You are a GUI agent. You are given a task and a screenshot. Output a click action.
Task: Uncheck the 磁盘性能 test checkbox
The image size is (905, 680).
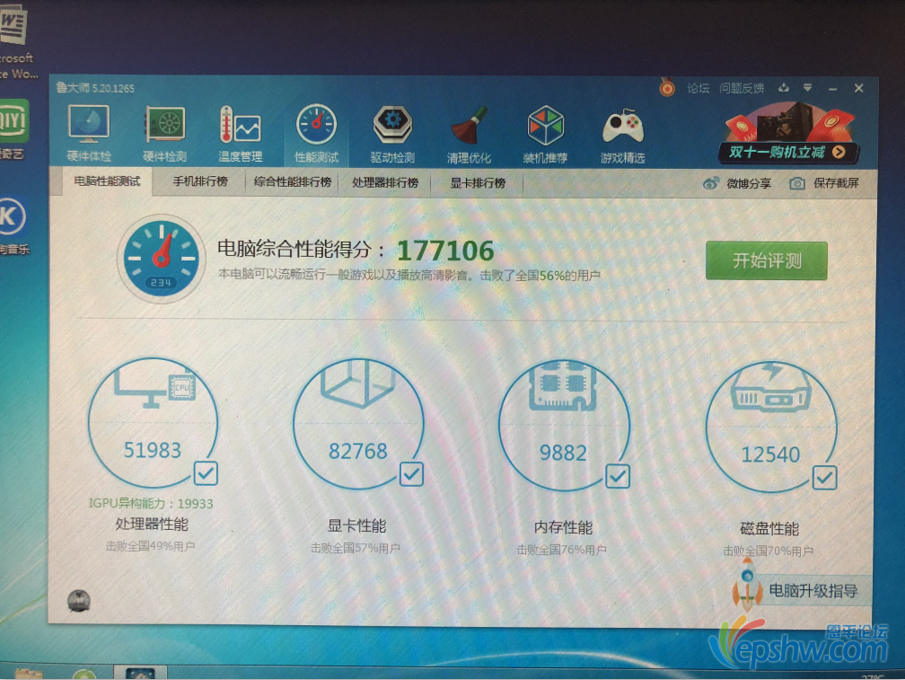coord(824,478)
